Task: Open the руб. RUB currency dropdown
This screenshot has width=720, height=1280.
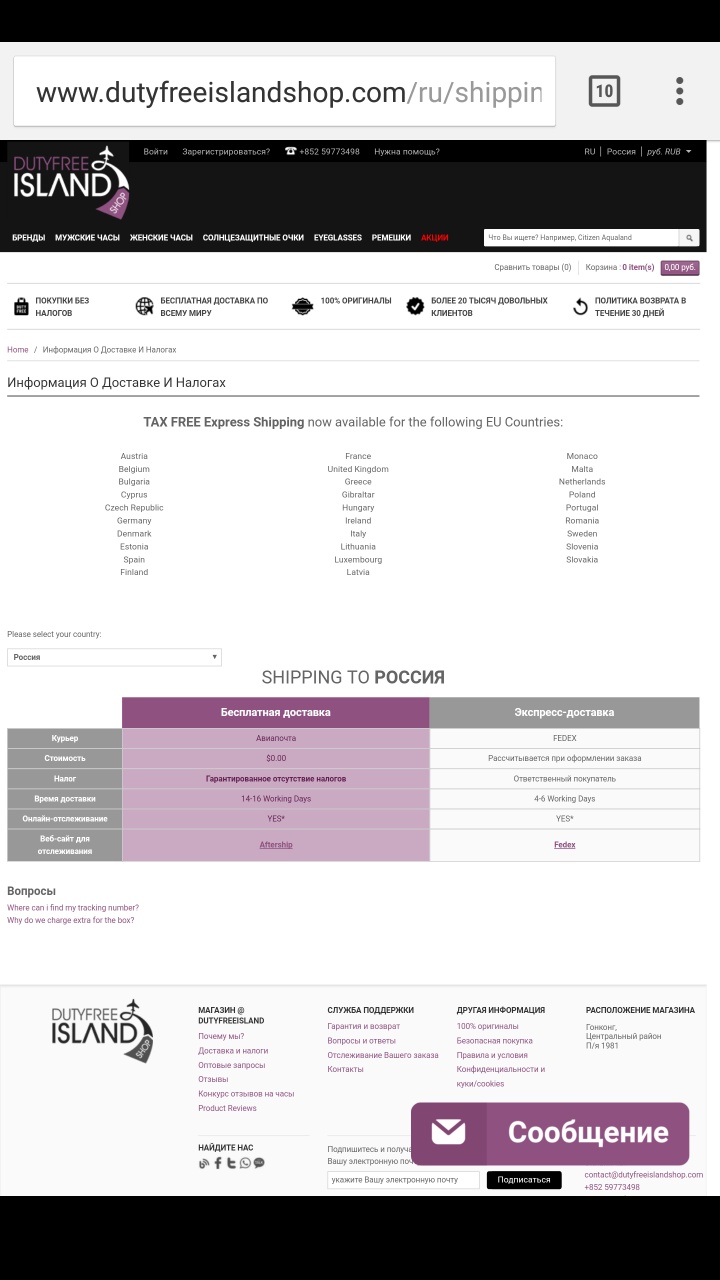Action: [x=668, y=152]
